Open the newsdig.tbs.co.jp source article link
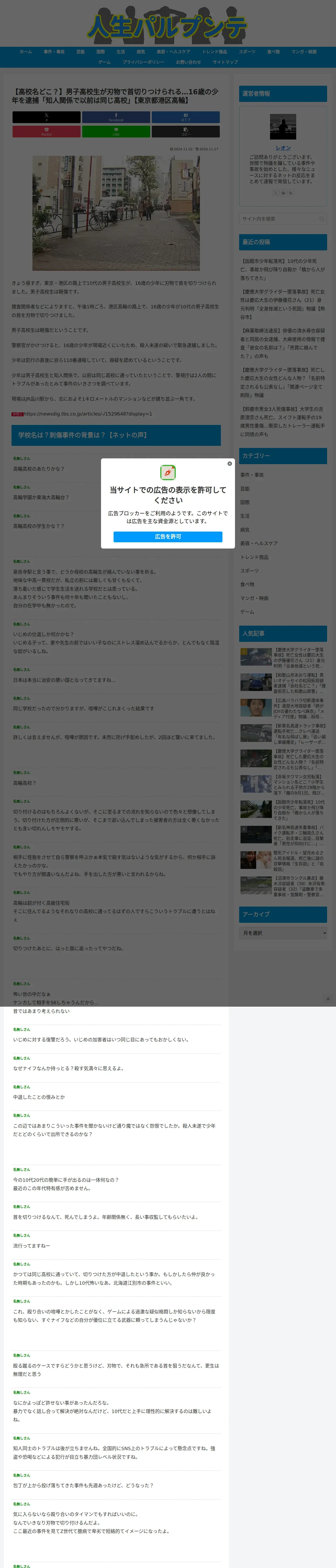 [88, 414]
